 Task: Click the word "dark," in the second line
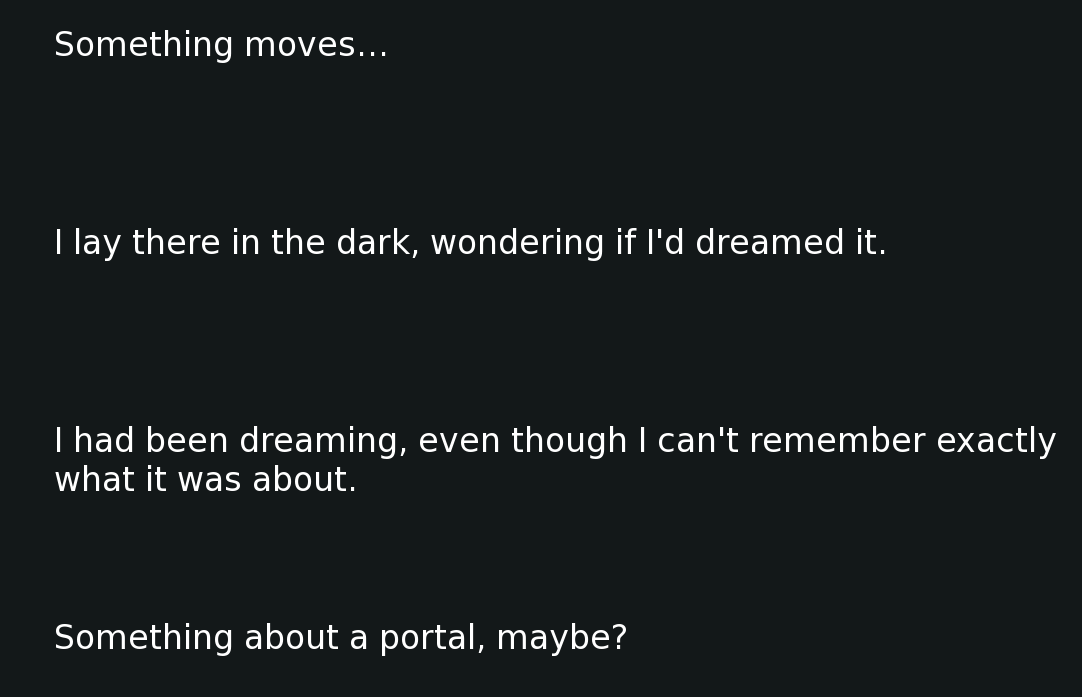tap(378, 244)
